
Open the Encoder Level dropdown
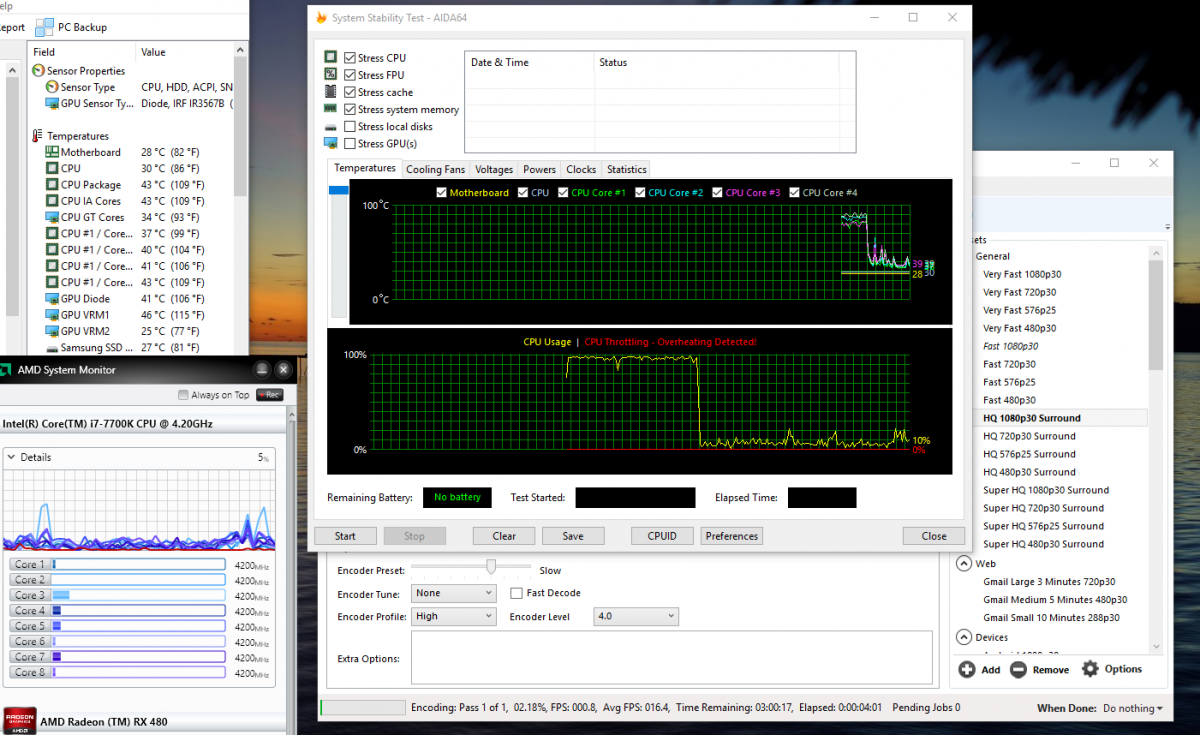tap(636, 616)
